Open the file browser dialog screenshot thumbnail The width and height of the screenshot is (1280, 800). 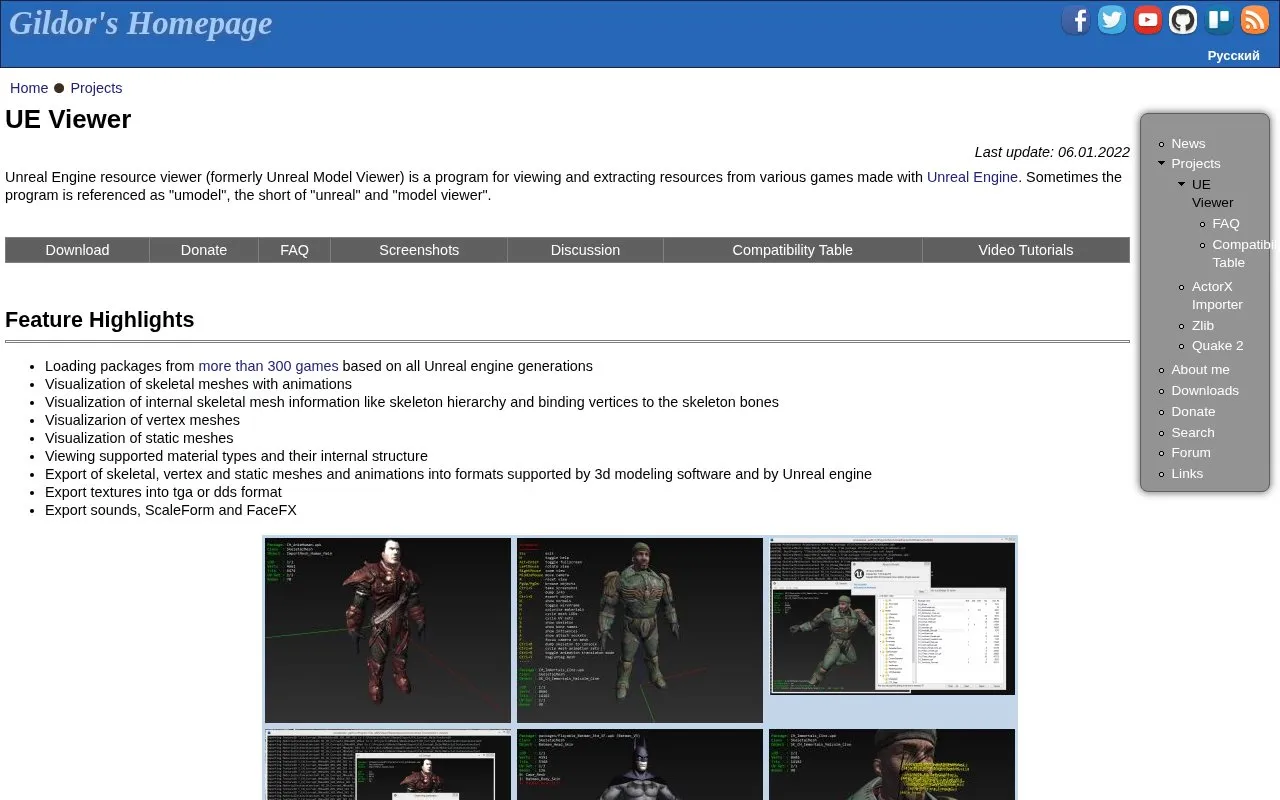(892, 616)
